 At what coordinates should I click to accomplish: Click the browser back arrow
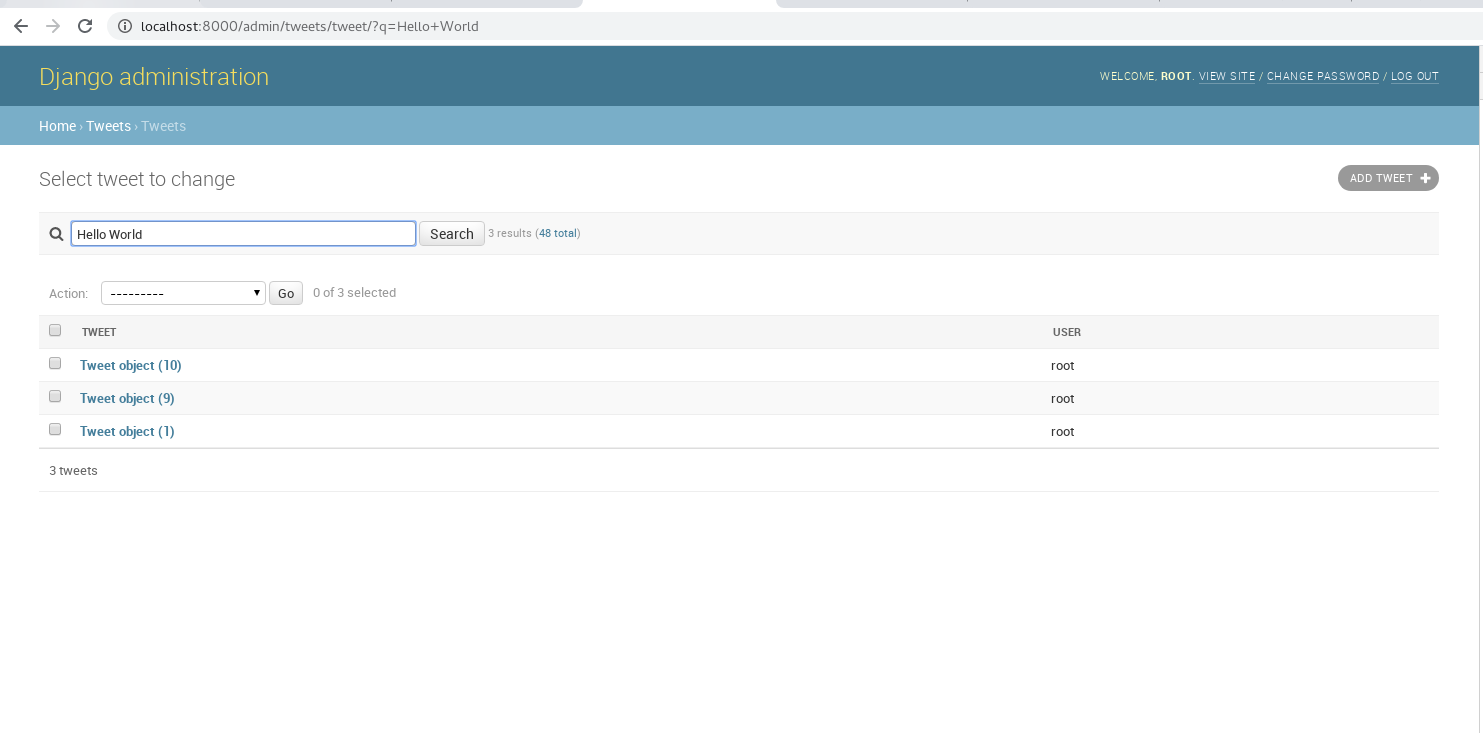[x=21, y=26]
